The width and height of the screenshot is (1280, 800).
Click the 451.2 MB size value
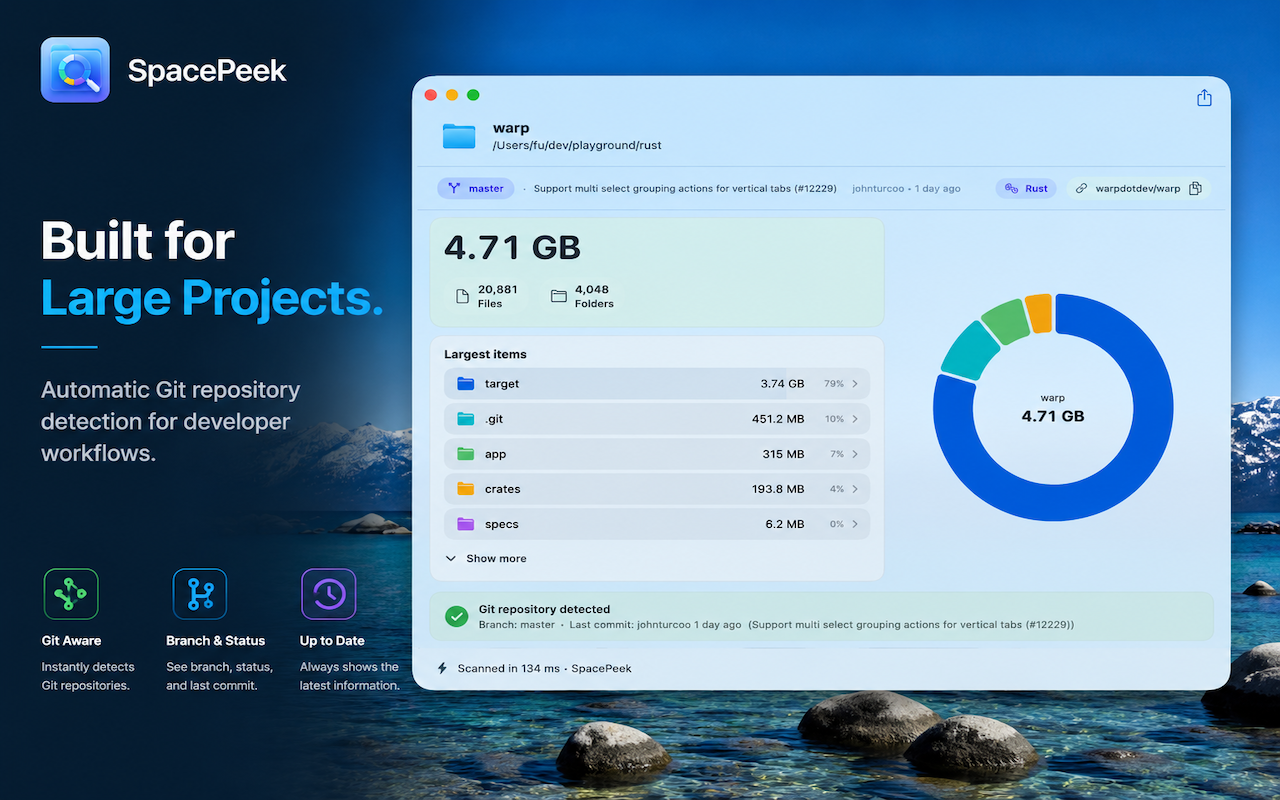point(778,419)
